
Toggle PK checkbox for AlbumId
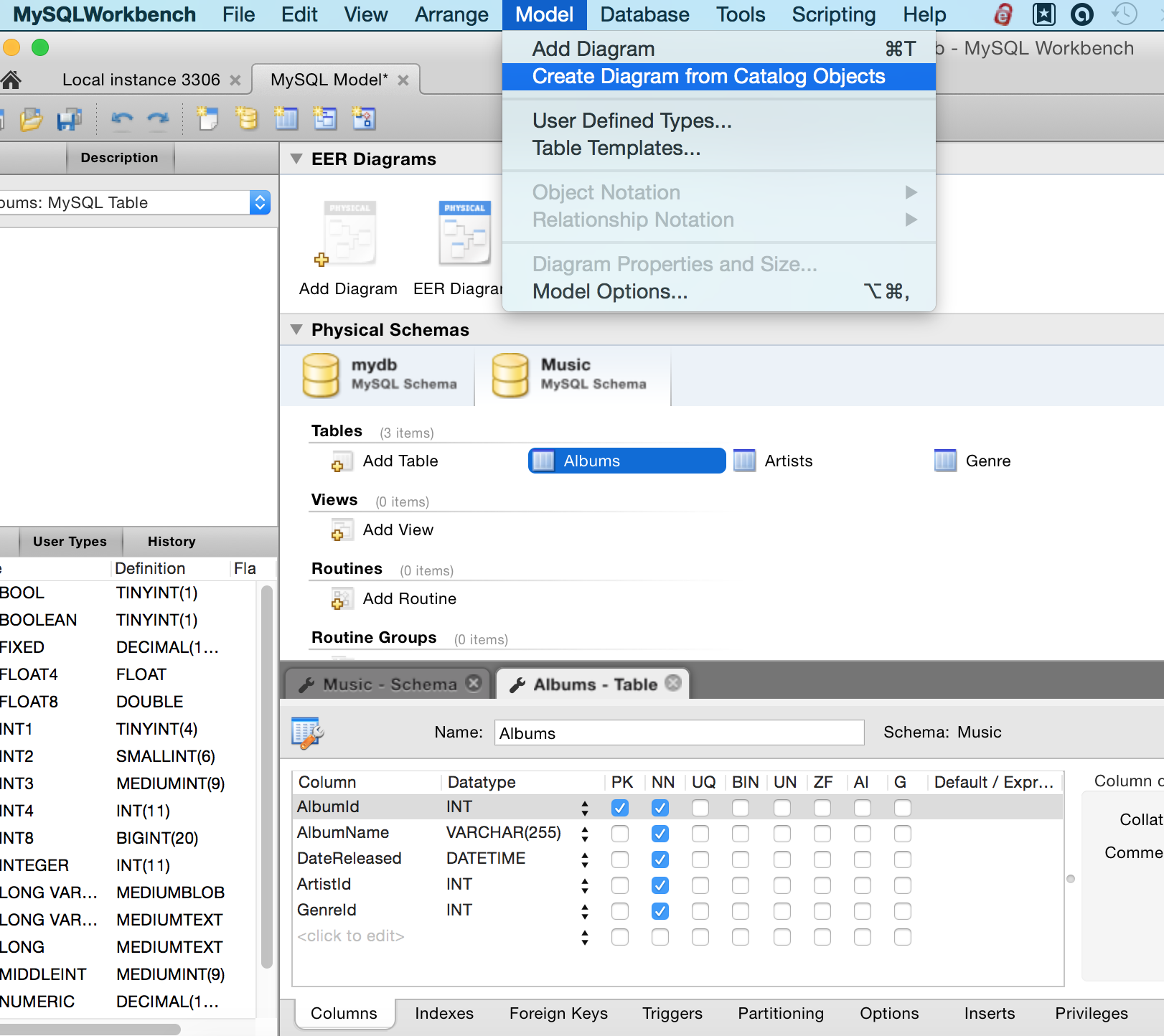[620, 808]
